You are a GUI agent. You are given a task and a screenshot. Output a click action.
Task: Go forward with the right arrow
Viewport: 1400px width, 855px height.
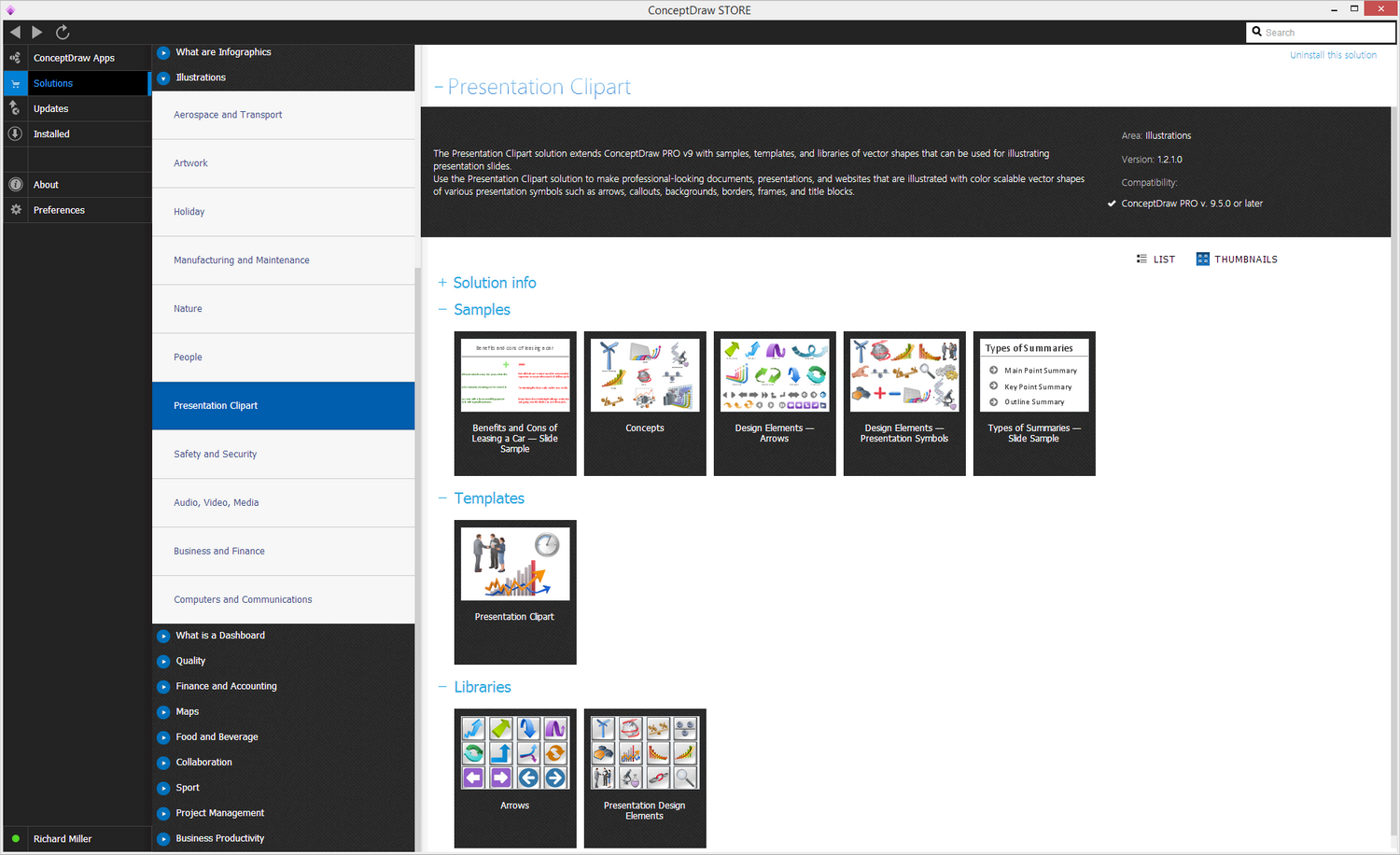37,32
